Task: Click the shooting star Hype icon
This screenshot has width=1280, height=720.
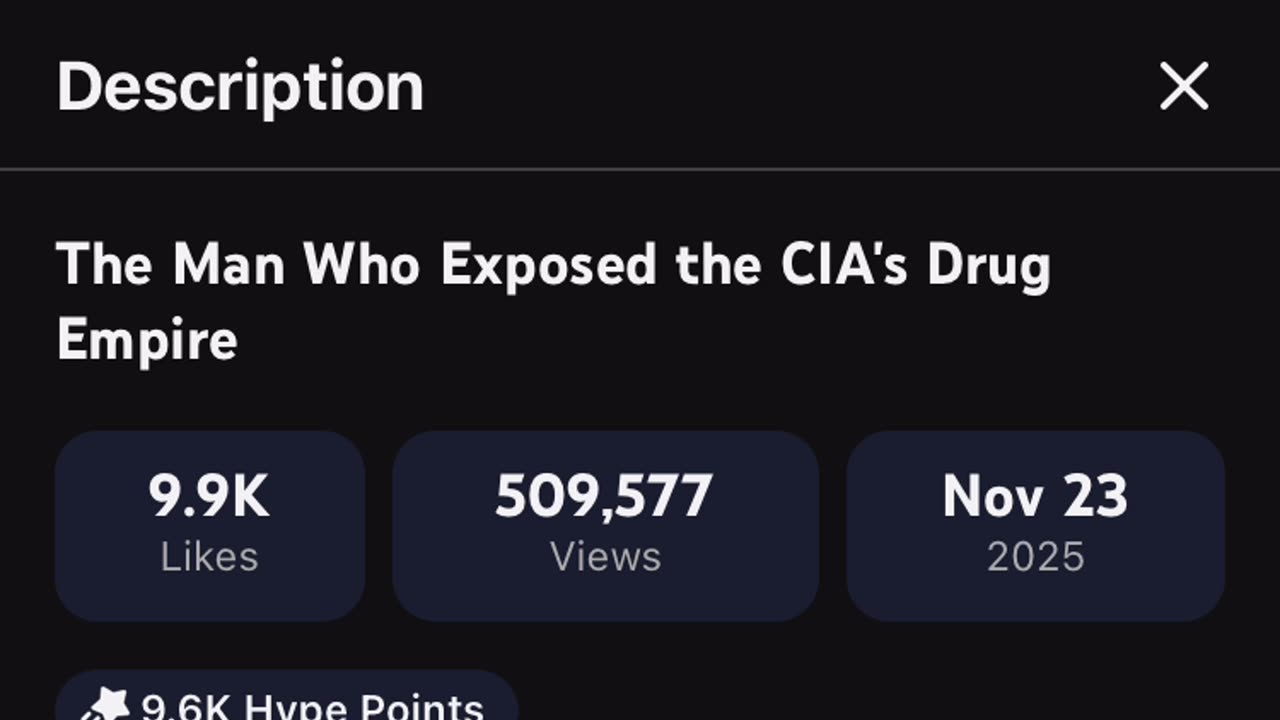Action: coord(104,706)
